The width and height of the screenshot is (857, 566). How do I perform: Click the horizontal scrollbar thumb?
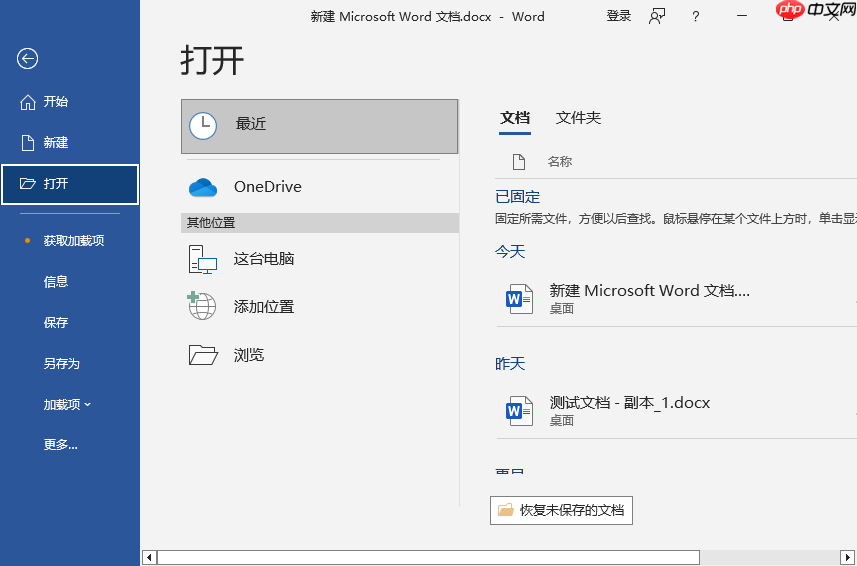pos(428,558)
